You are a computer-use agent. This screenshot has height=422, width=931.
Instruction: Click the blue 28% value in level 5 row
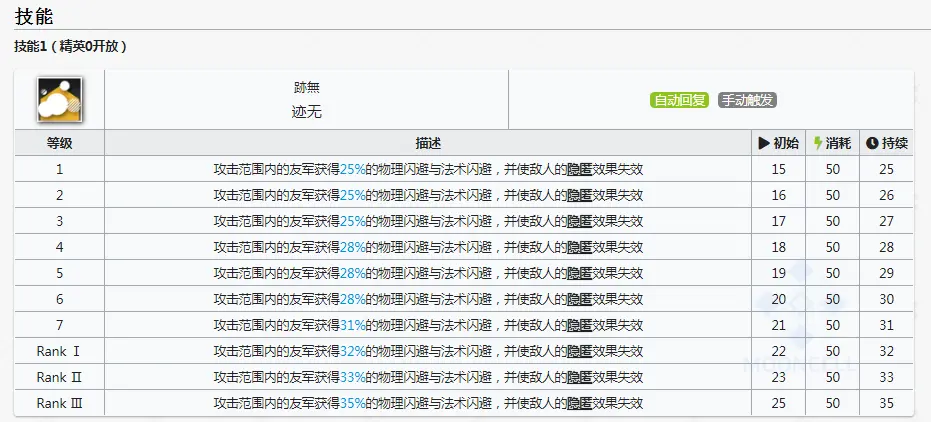tap(353, 274)
